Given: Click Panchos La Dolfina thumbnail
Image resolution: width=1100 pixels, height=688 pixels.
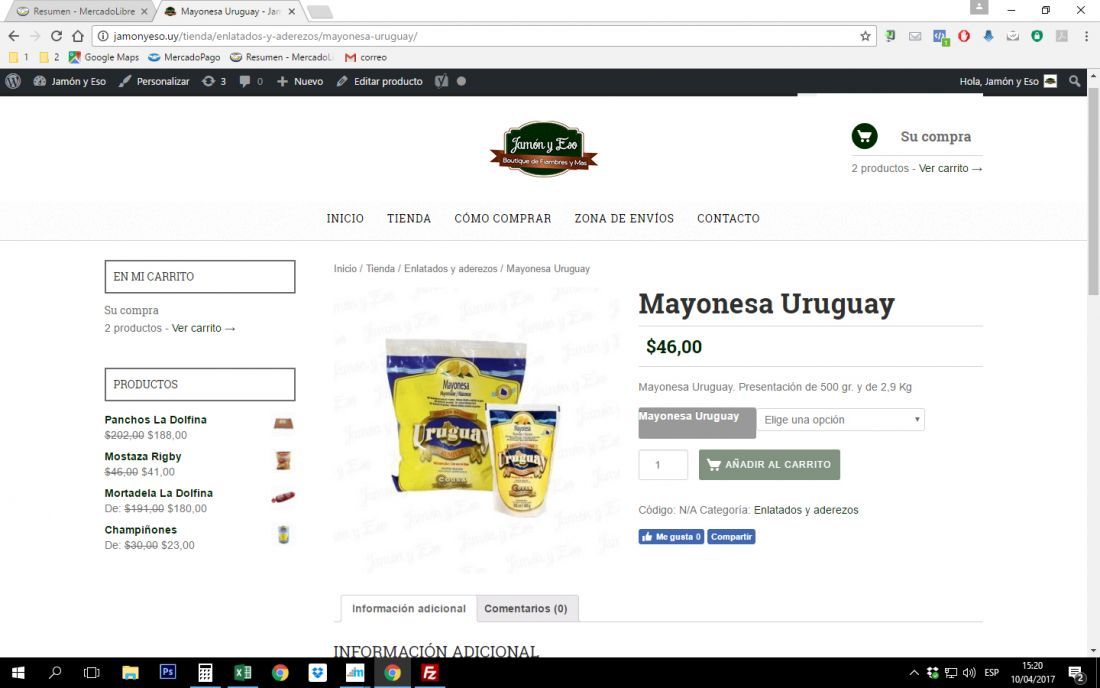Looking at the screenshot, I should (283, 423).
